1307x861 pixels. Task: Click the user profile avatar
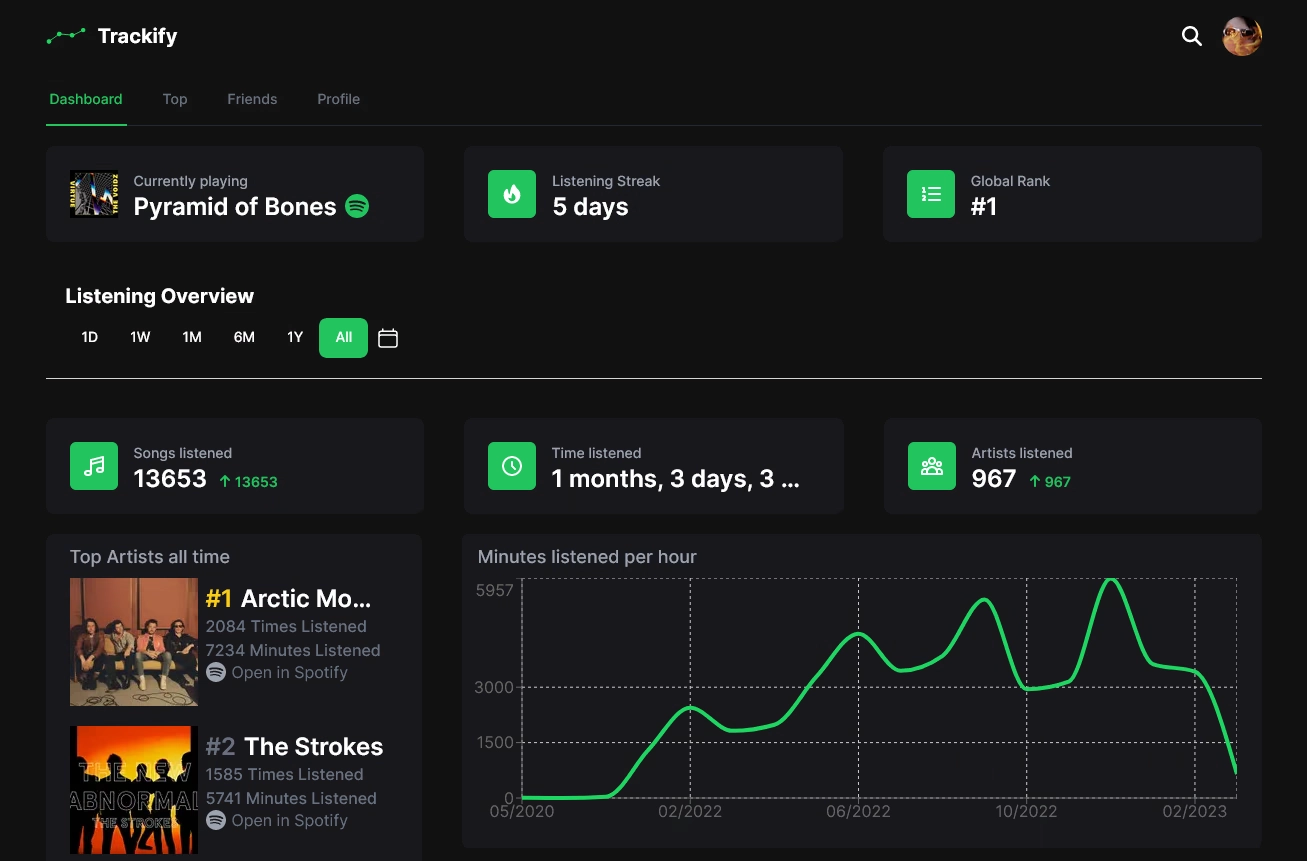coord(1242,35)
